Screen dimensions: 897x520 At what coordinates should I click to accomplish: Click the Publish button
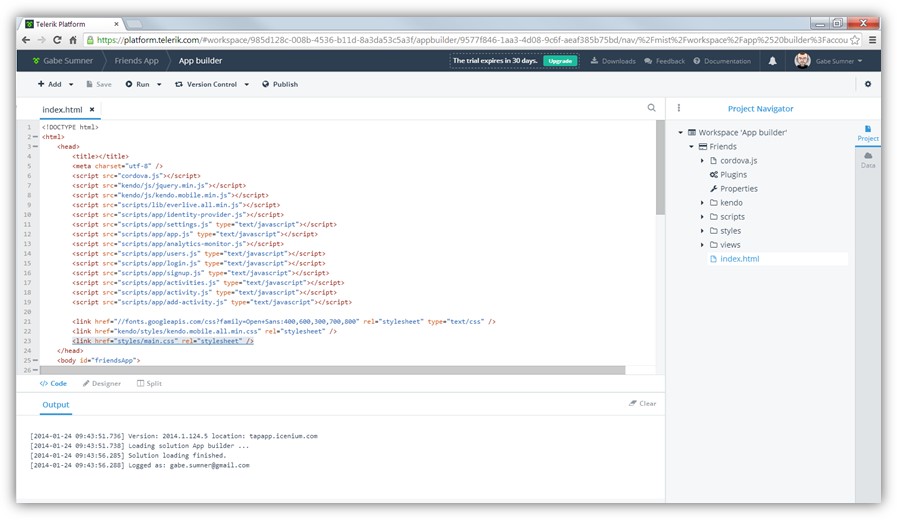280,84
